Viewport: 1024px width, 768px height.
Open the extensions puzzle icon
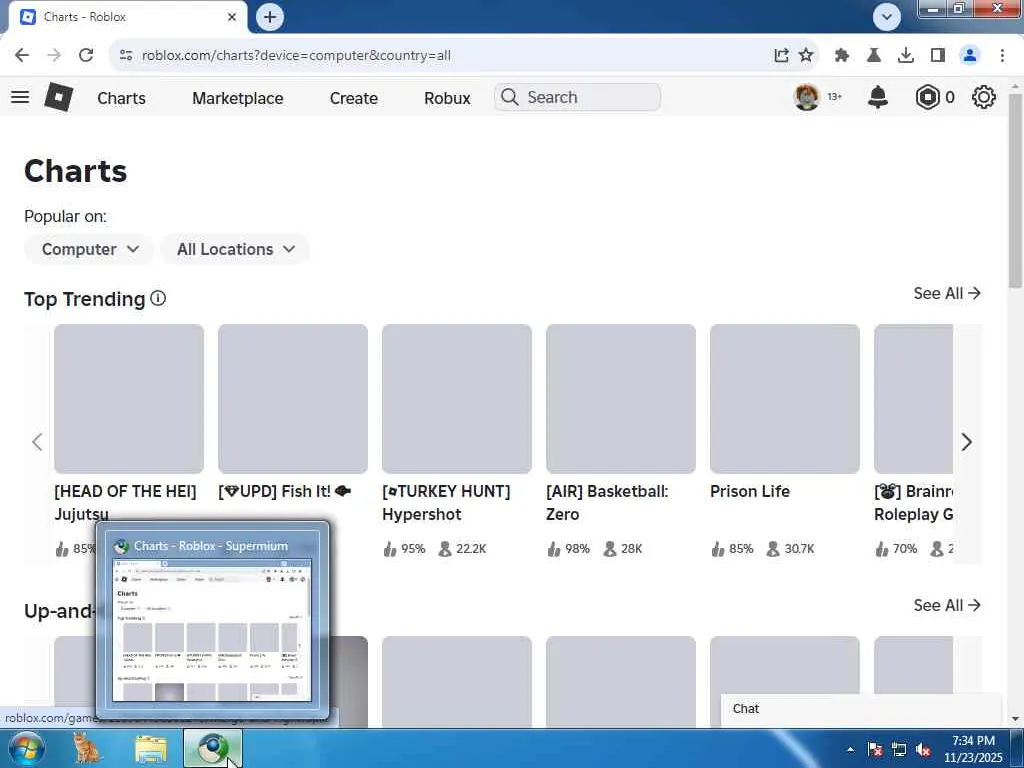tap(842, 56)
